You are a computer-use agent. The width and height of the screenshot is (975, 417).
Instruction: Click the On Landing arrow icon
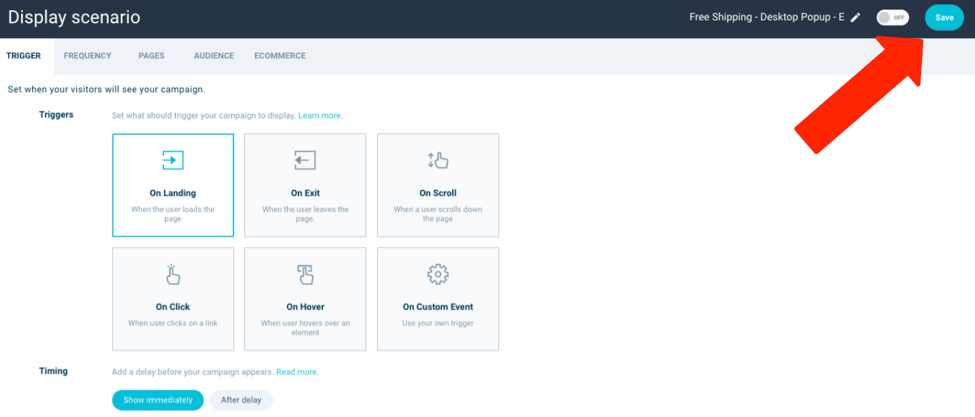173,160
